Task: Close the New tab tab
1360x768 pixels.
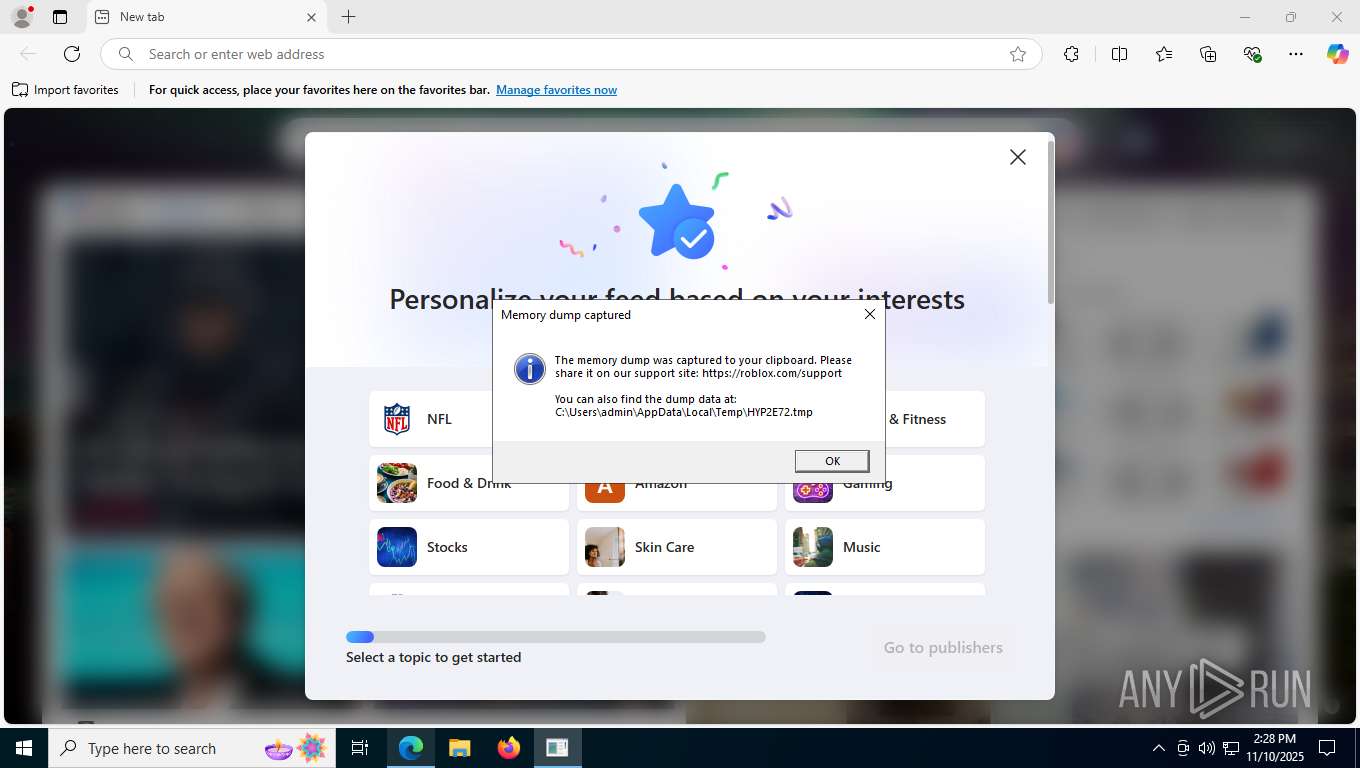Action: tap(311, 17)
